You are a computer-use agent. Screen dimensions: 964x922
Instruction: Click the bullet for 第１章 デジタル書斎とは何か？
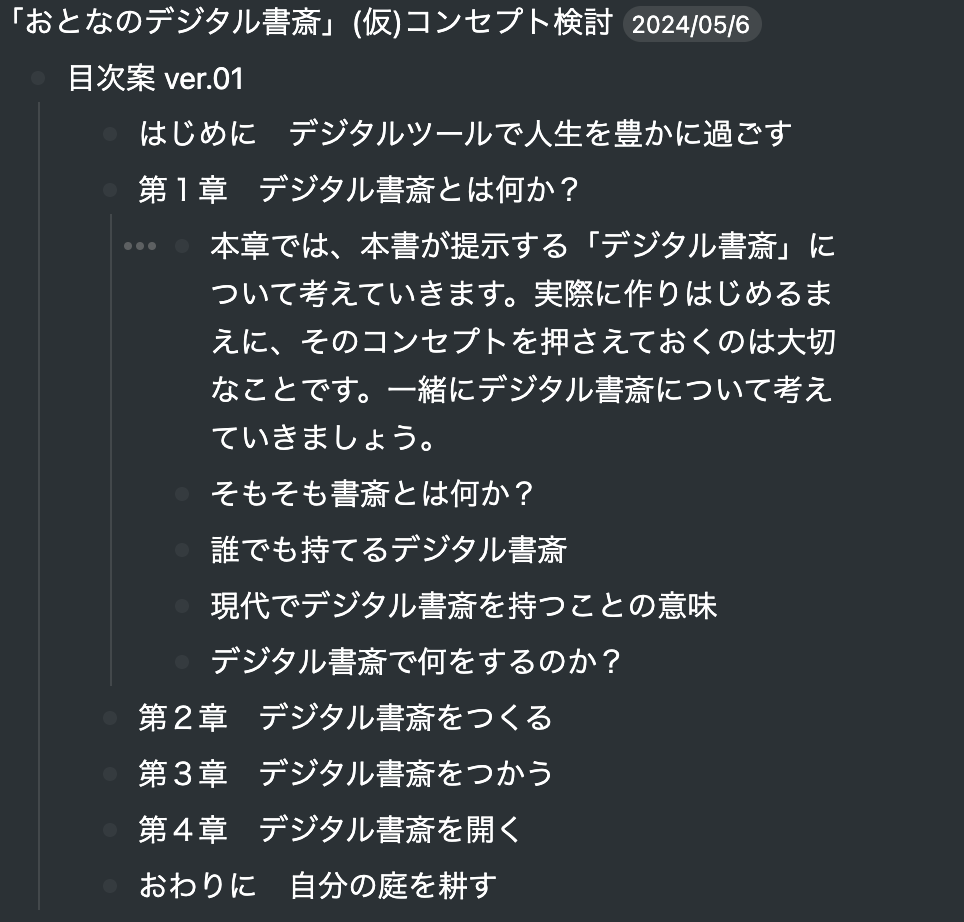point(113,188)
